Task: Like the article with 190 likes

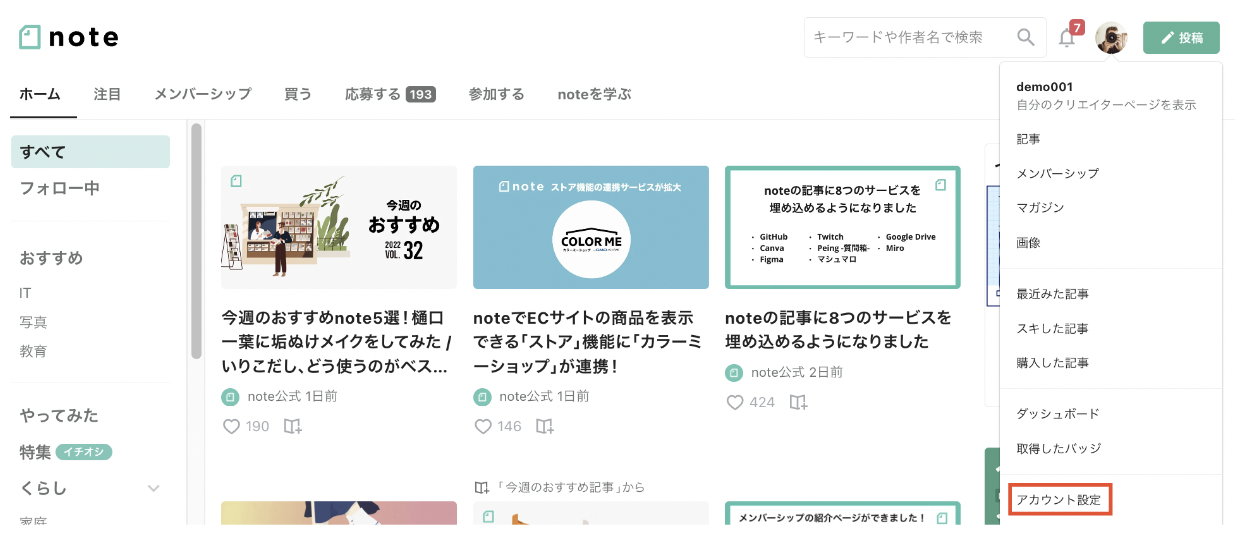Action: (x=231, y=427)
